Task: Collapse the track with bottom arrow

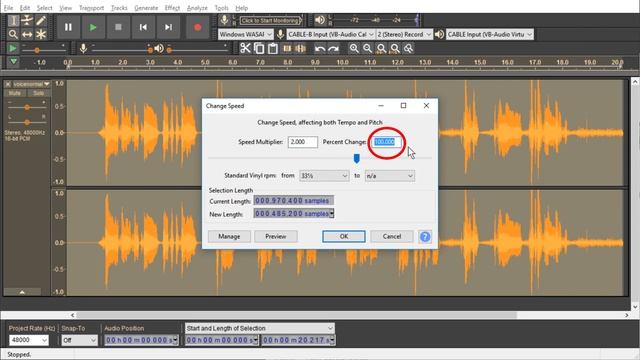Action: (22, 292)
